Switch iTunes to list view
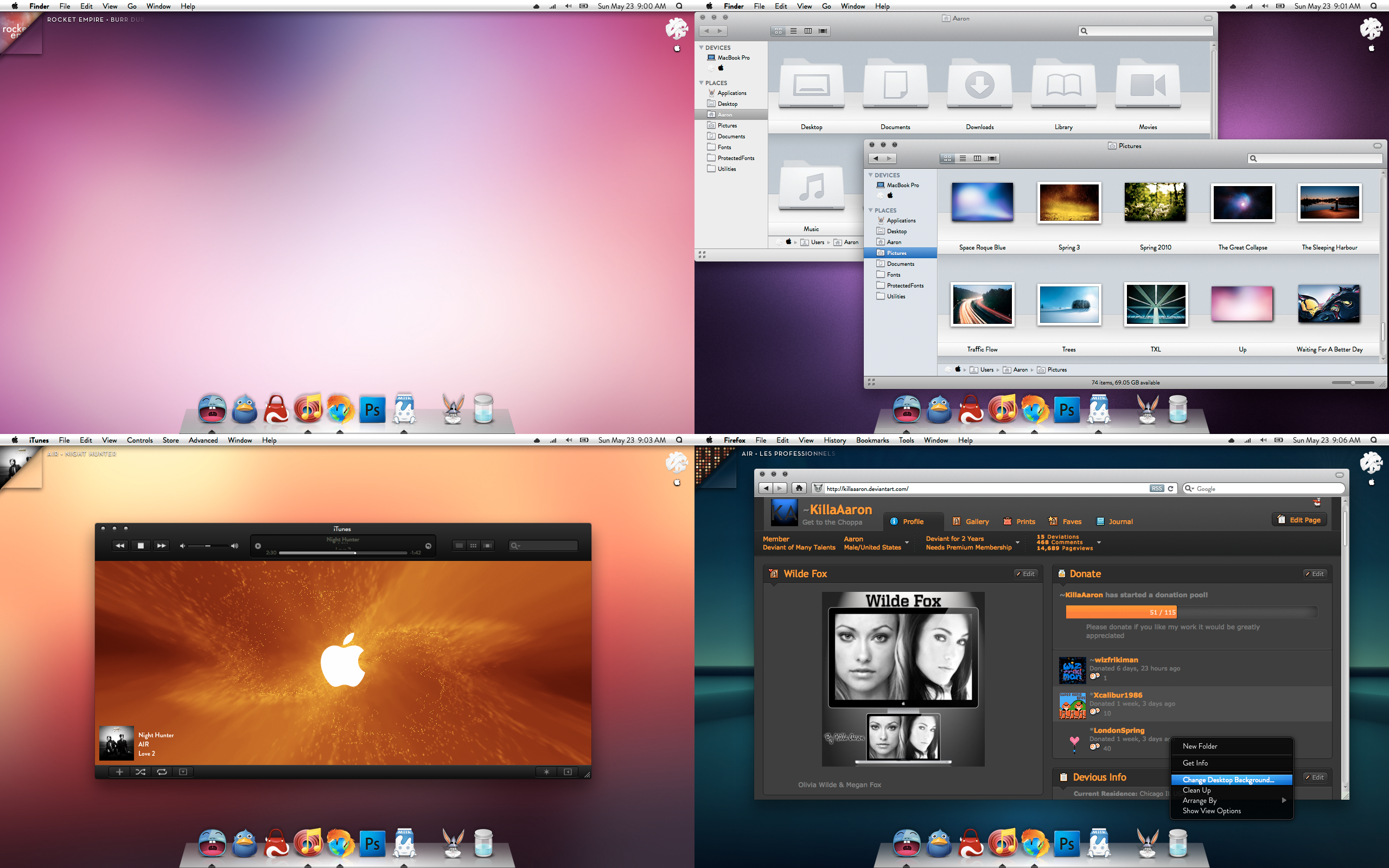 coord(459,545)
